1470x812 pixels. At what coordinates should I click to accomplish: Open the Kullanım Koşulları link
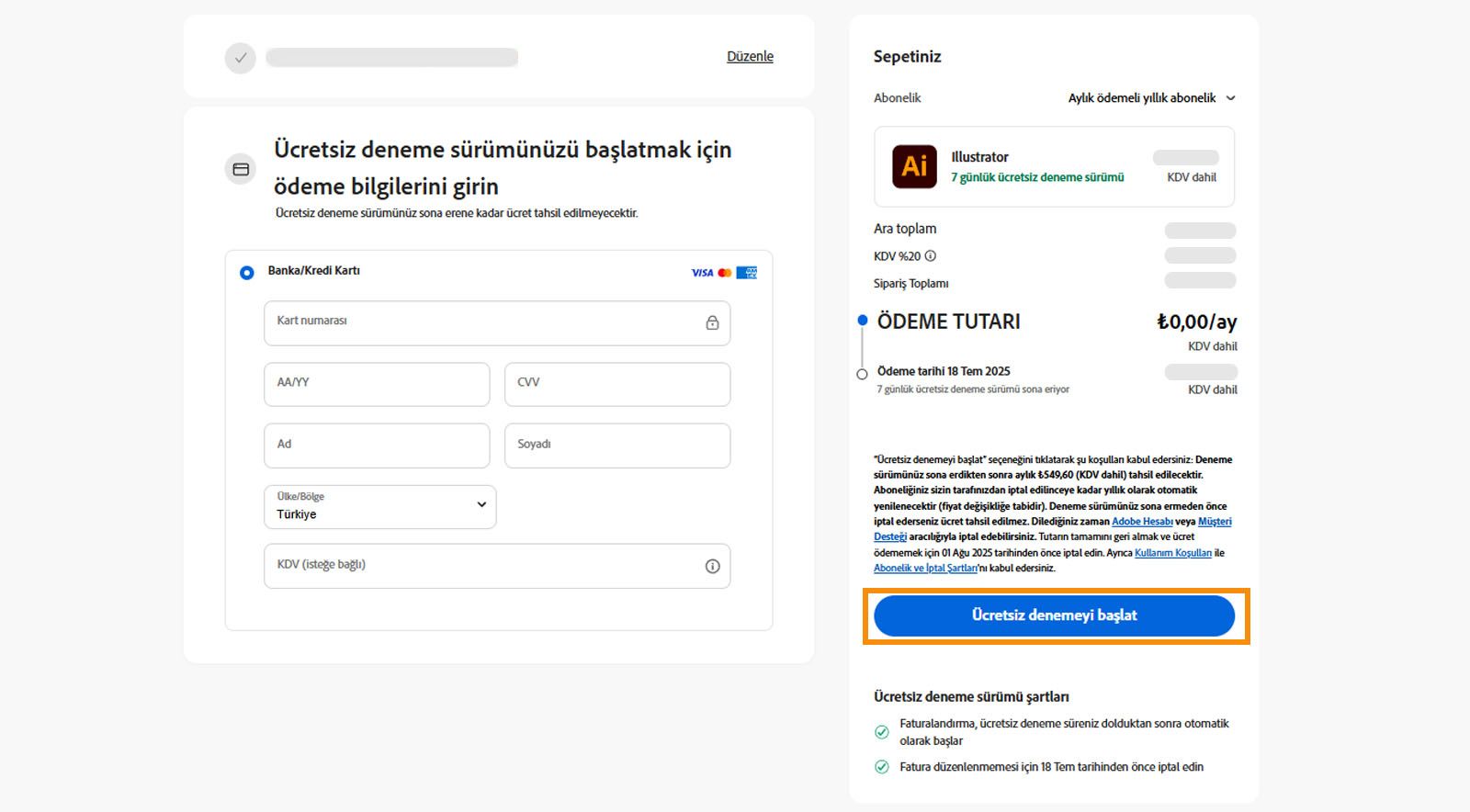[1172, 553]
